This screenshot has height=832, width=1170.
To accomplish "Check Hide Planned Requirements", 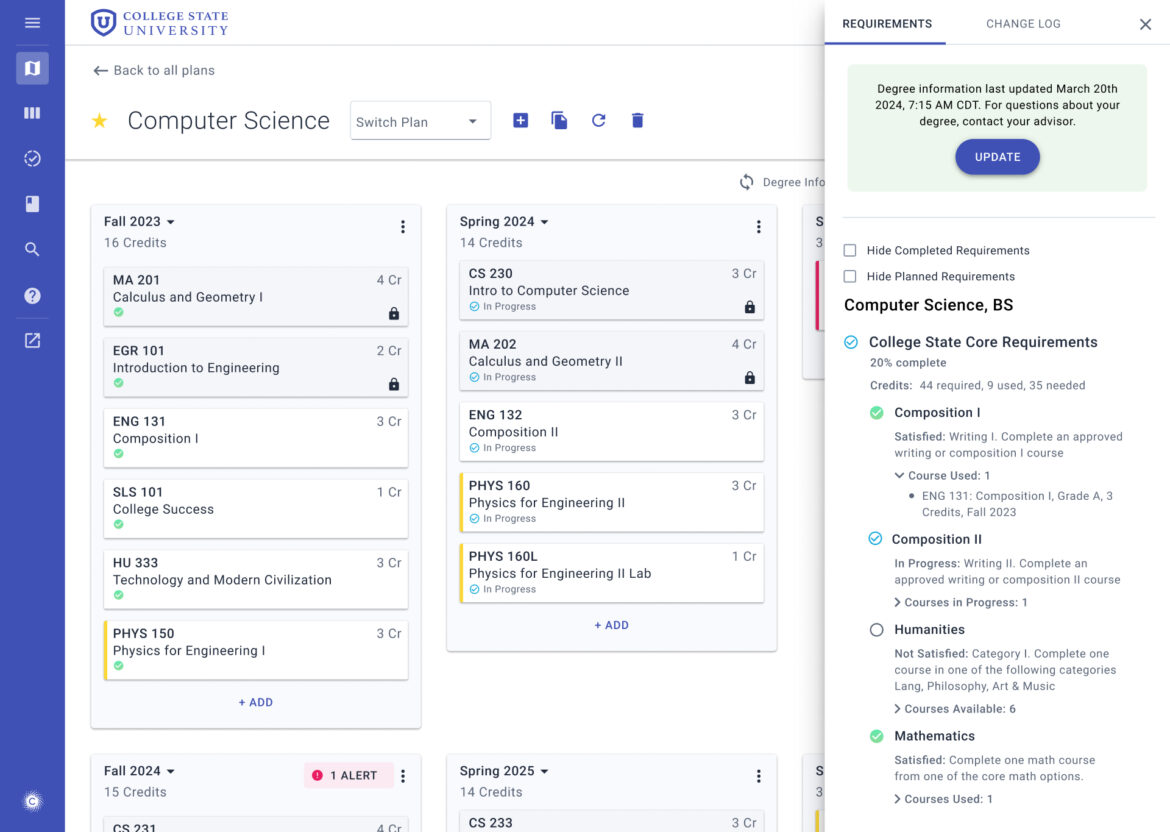I will [850, 277].
